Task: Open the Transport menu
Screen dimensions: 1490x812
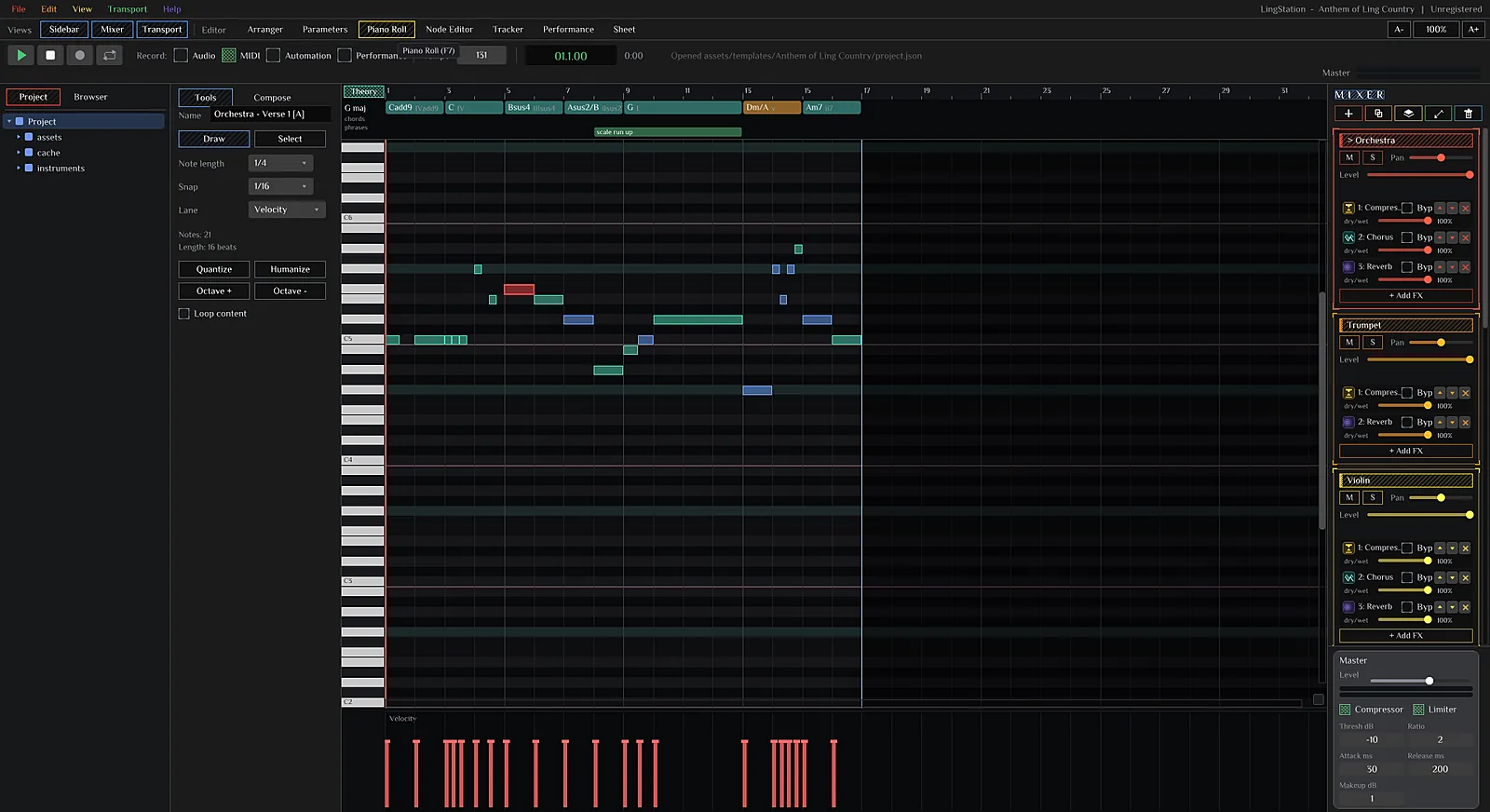Action: [x=128, y=9]
